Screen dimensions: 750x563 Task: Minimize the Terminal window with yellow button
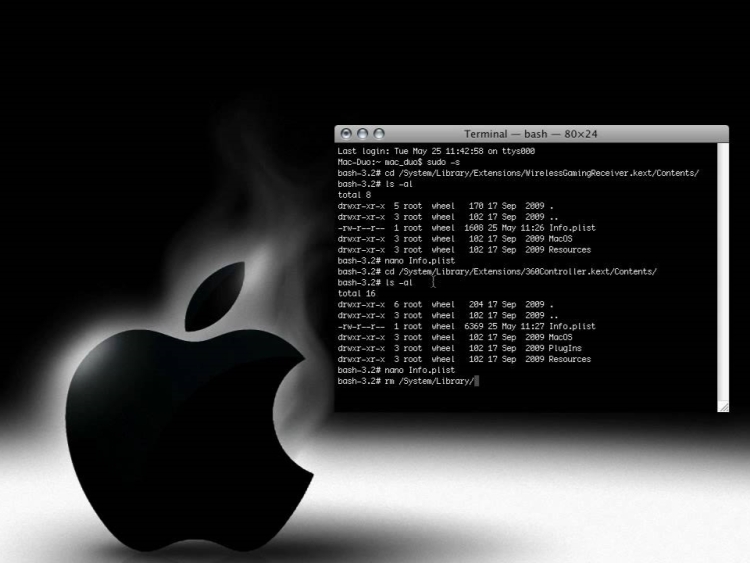(362, 133)
